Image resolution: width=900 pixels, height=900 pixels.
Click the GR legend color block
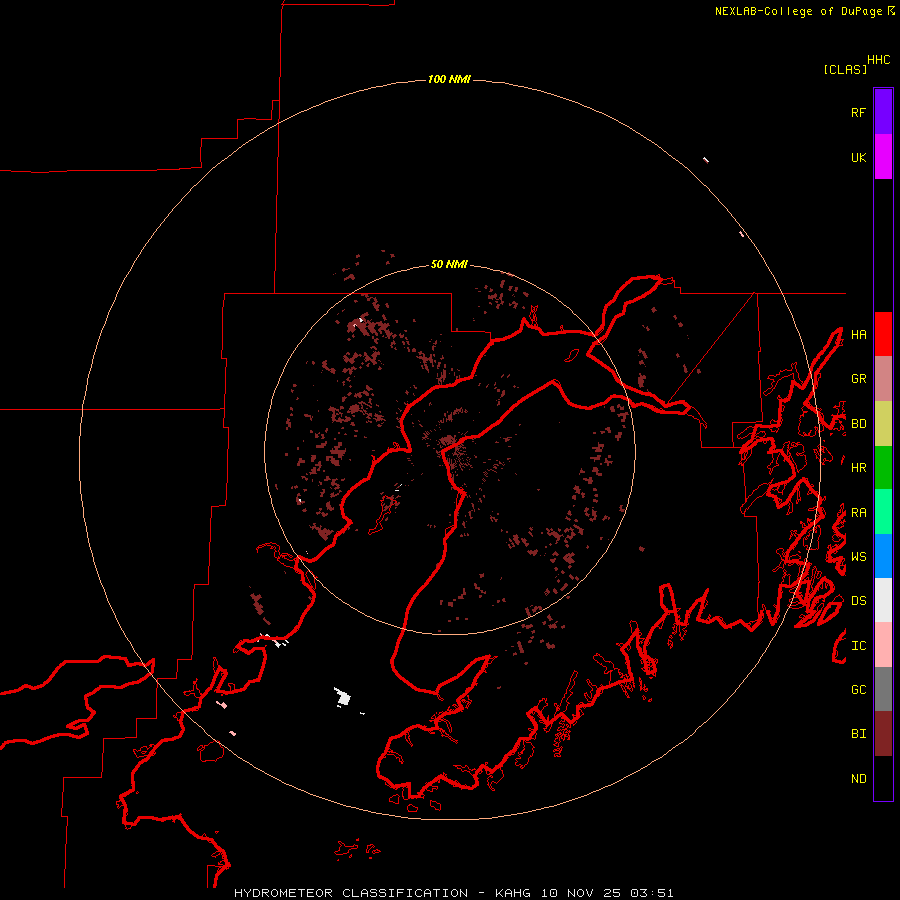coord(883,378)
